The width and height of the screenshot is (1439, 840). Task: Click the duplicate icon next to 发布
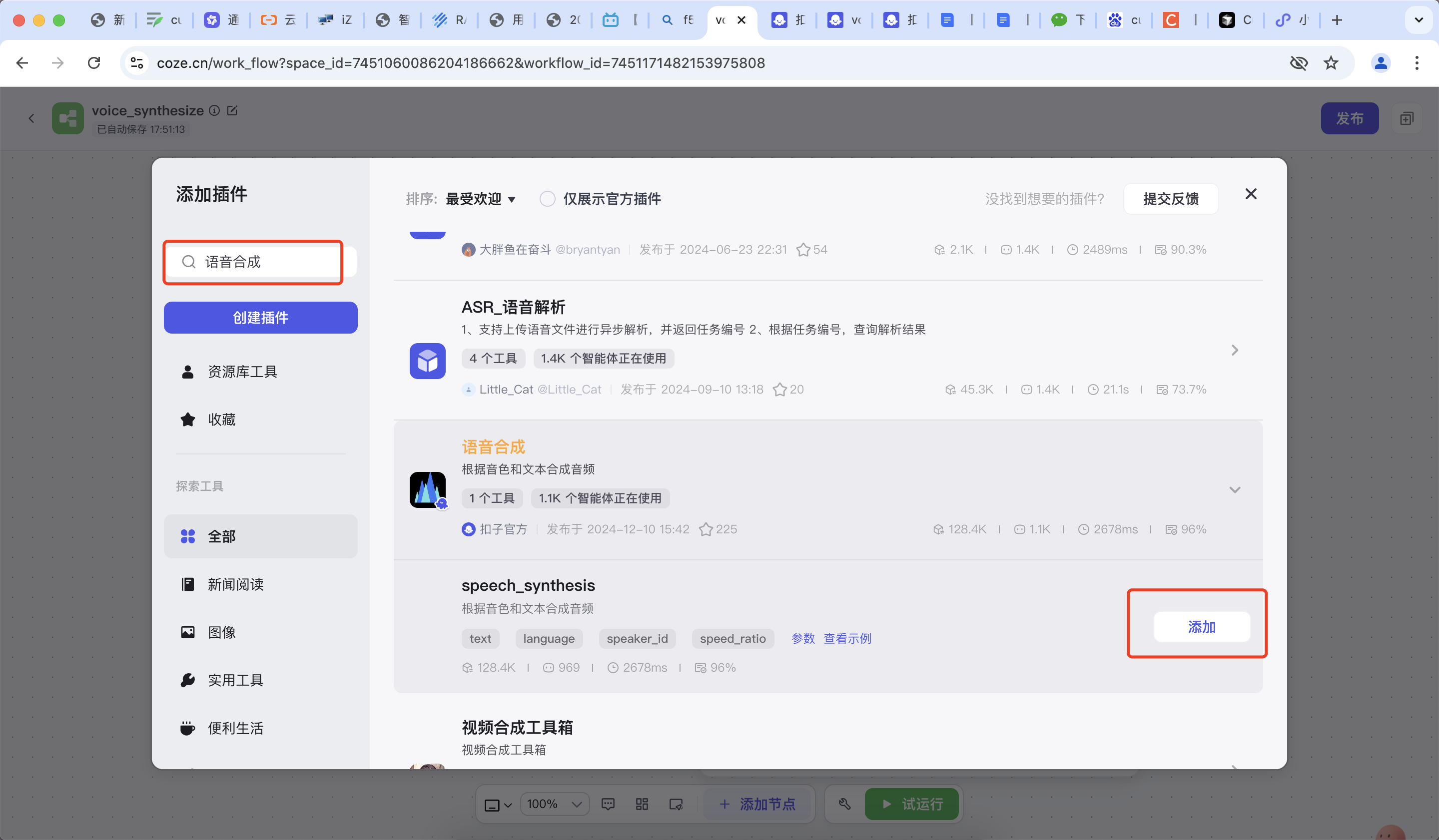[x=1407, y=118]
